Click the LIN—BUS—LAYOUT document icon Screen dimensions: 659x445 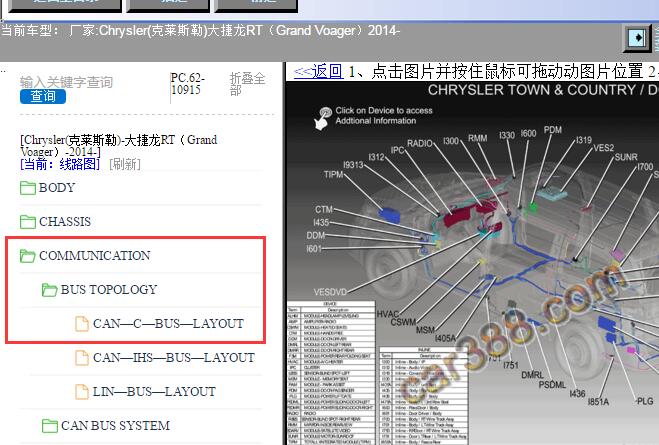(x=82, y=392)
